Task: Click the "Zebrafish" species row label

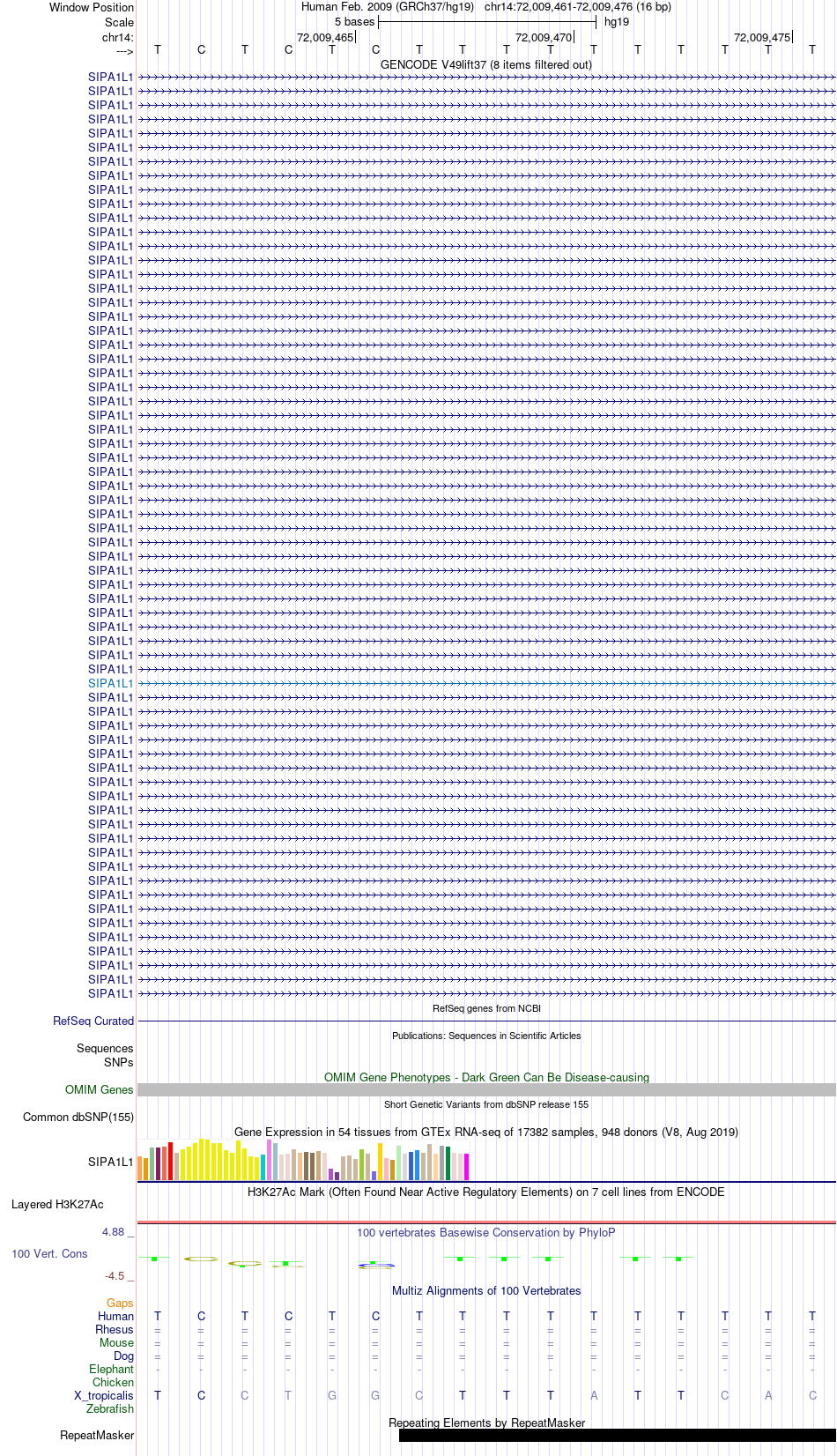Action: pos(110,1408)
